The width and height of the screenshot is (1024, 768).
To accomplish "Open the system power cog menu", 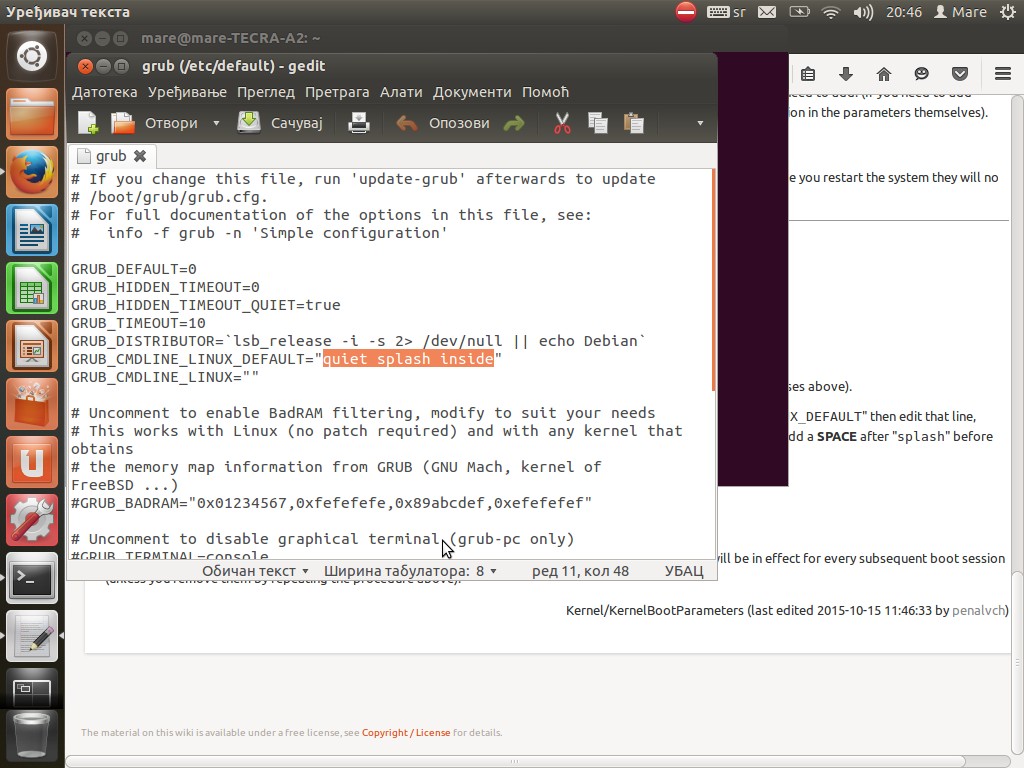I will [x=1008, y=12].
